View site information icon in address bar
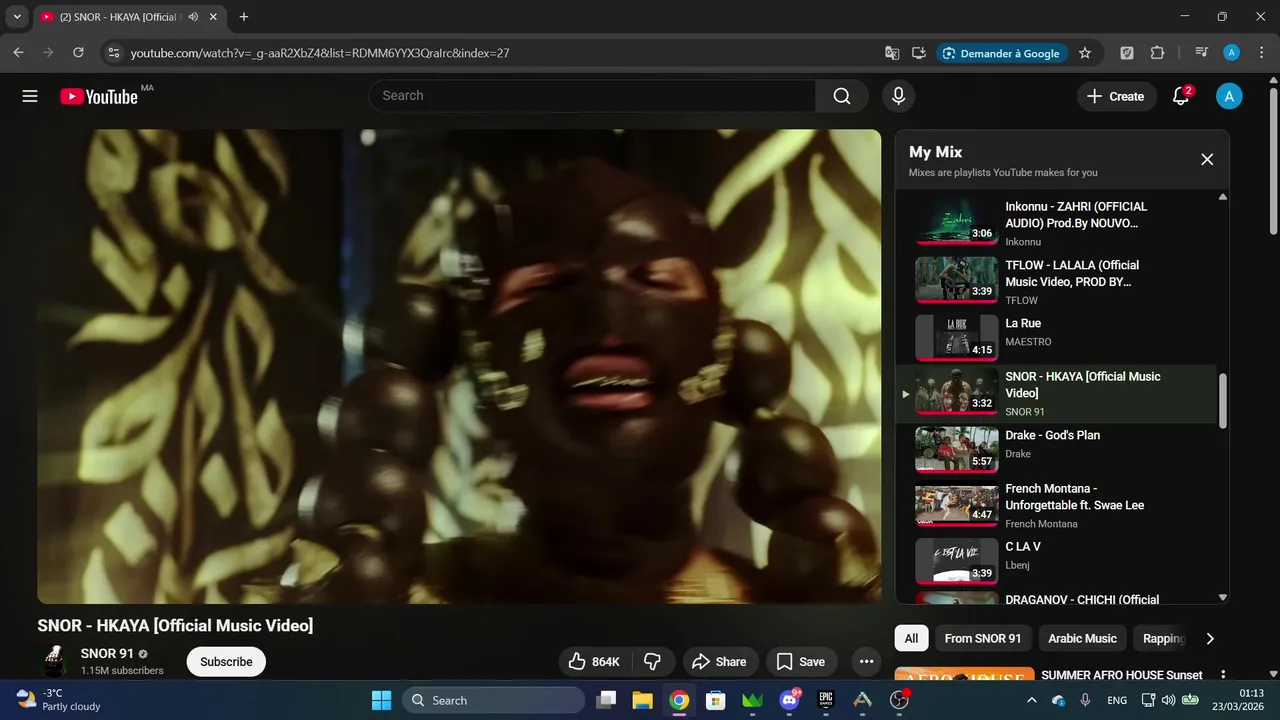The width and height of the screenshot is (1280, 720). 113,53
